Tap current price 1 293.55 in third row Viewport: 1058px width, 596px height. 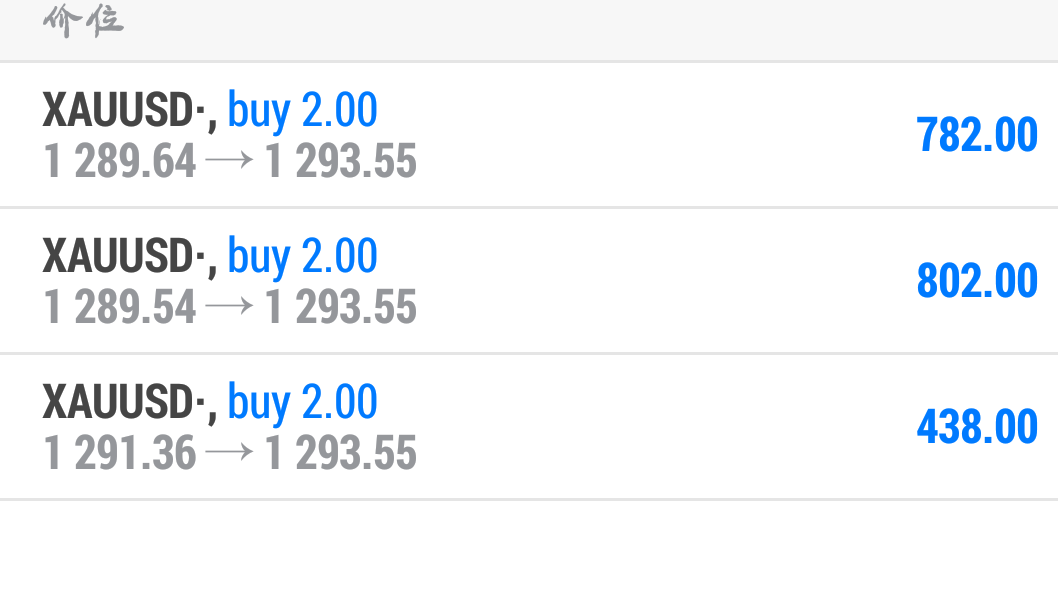point(341,452)
